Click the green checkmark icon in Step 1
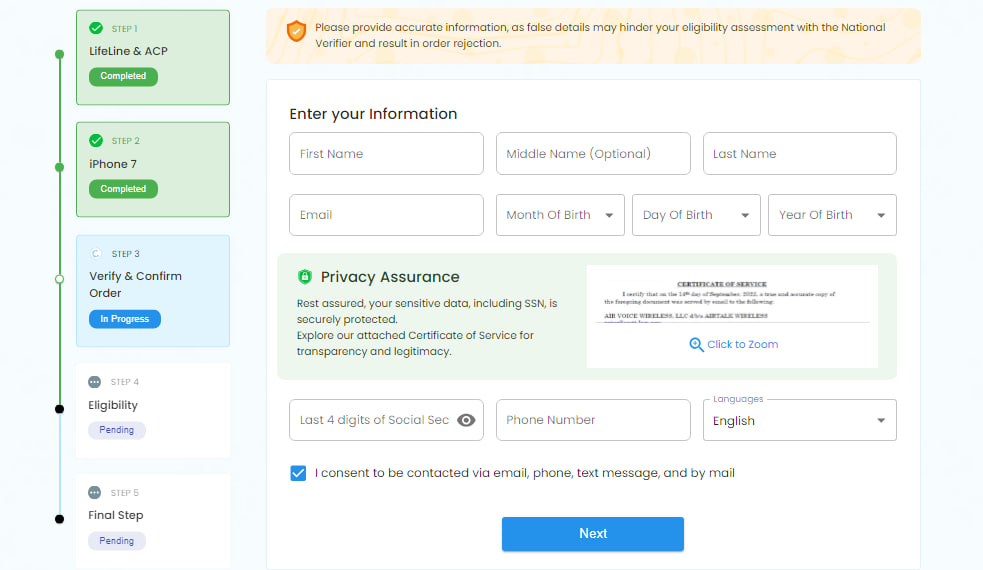The image size is (983, 570). point(96,28)
